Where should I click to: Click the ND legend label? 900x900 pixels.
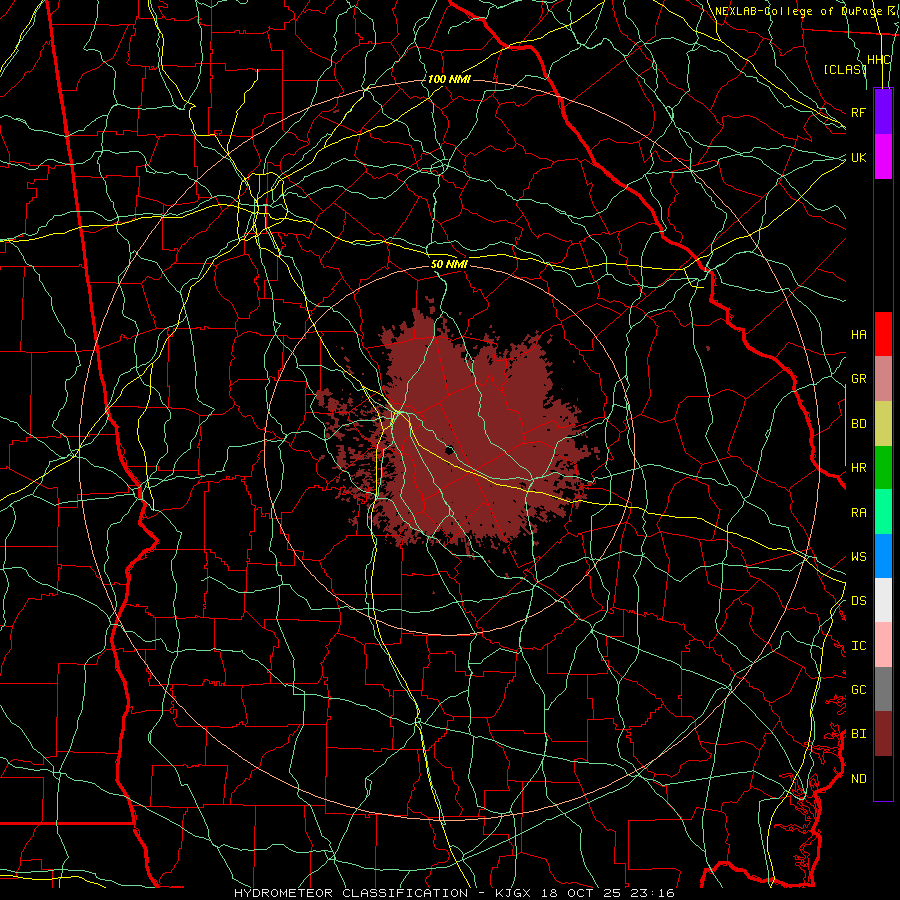tap(858, 779)
